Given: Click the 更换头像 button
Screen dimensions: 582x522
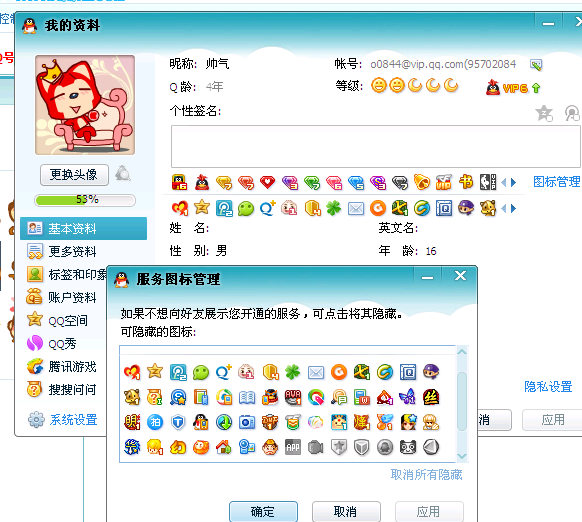Looking at the screenshot, I should point(74,174).
